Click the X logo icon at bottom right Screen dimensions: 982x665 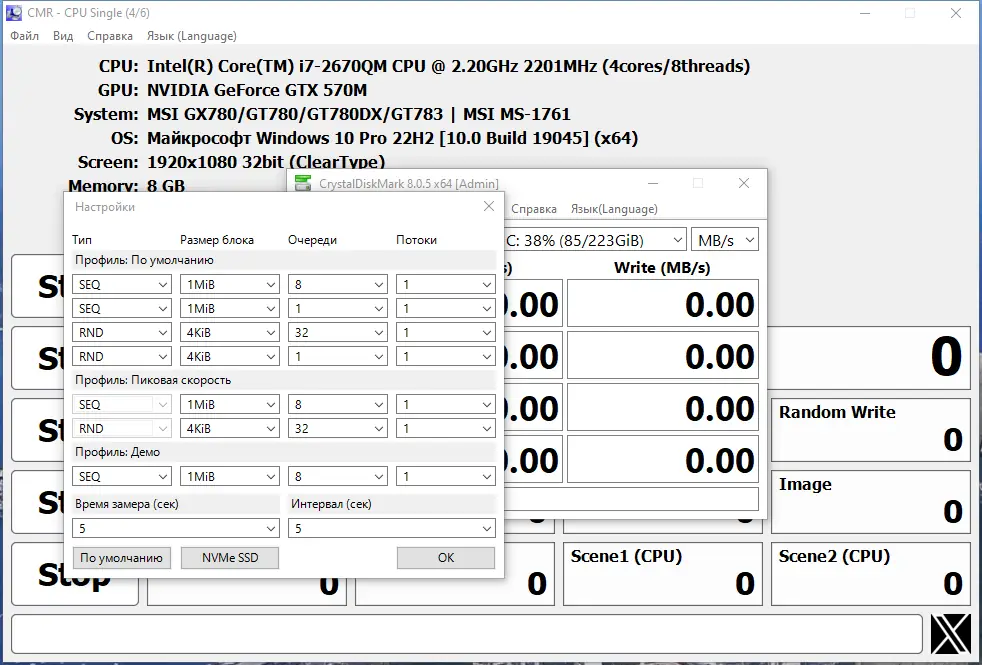(x=951, y=634)
